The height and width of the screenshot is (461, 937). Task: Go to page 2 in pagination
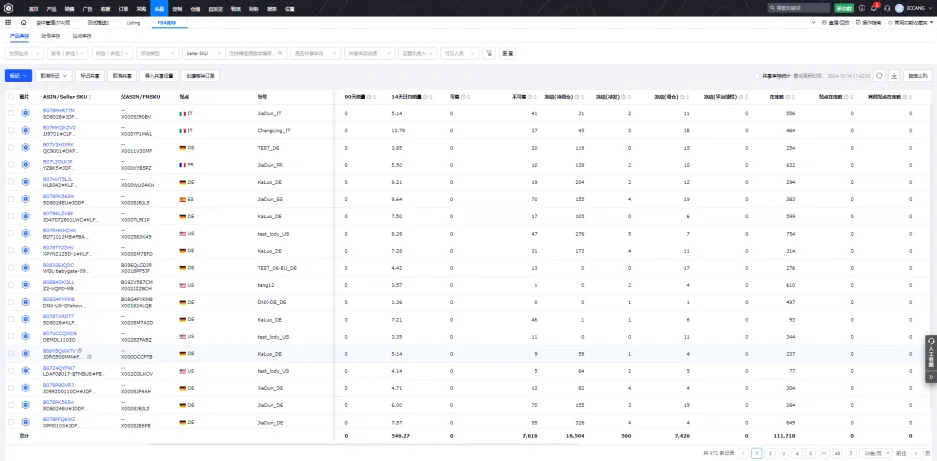[x=770, y=453]
